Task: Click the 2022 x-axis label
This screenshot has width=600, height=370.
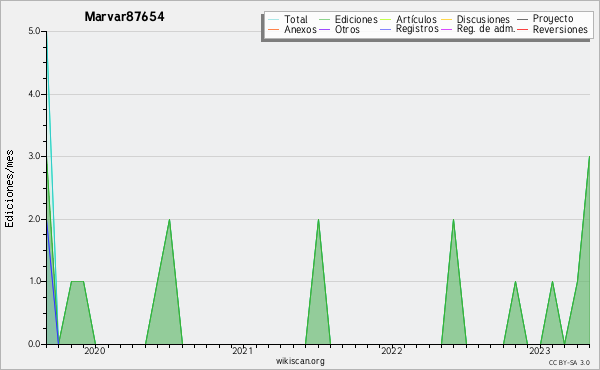Action: [x=391, y=351]
